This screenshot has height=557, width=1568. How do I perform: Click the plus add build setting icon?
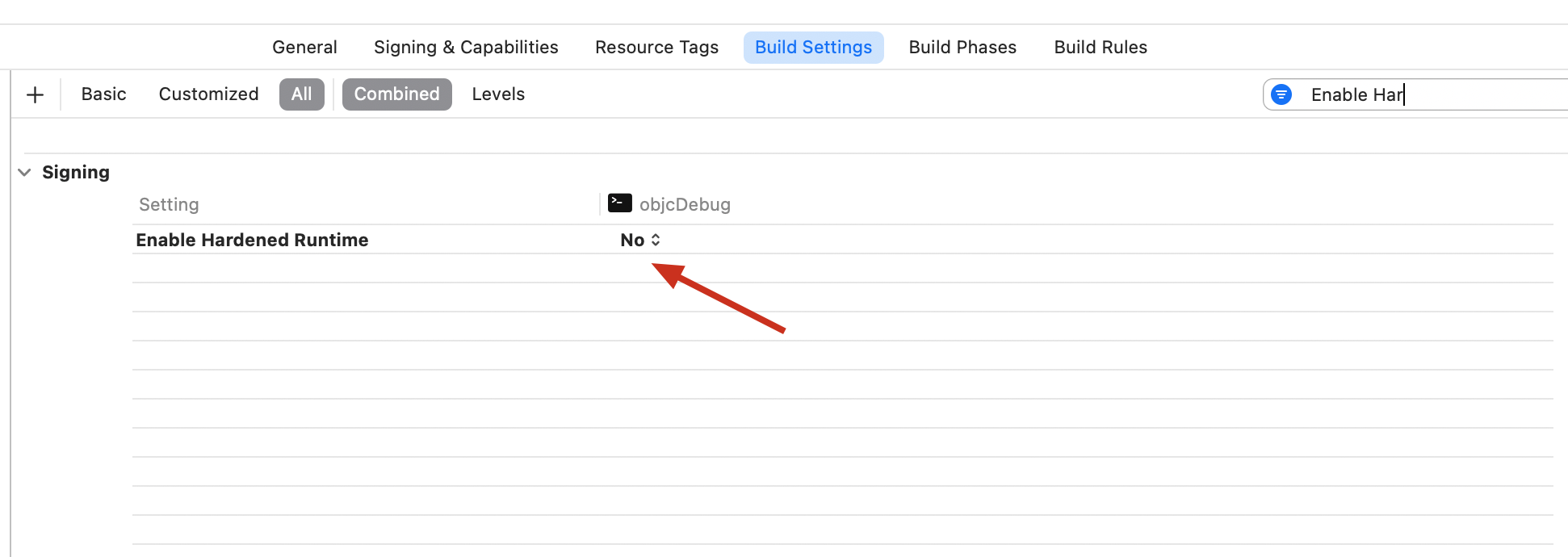click(x=35, y=94)
